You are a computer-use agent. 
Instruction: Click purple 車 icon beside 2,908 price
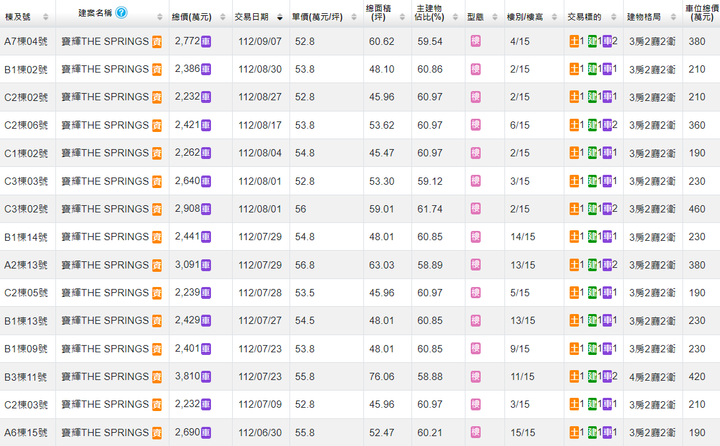[206, 209]
